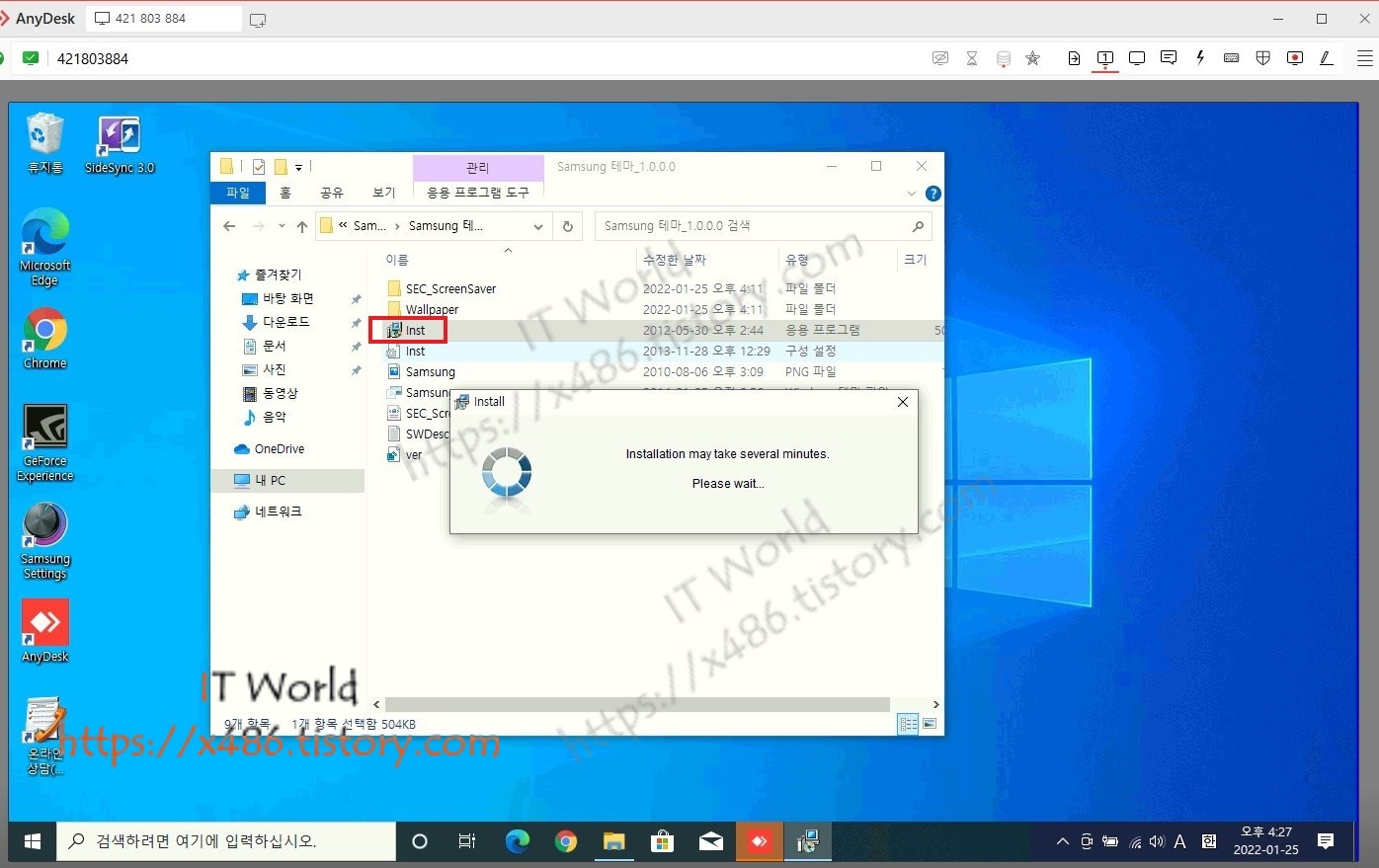Open the AnyDesk whiteboard pen icon
Viewport: 1379px width, 868px height.
click(x=1327, y=58)
